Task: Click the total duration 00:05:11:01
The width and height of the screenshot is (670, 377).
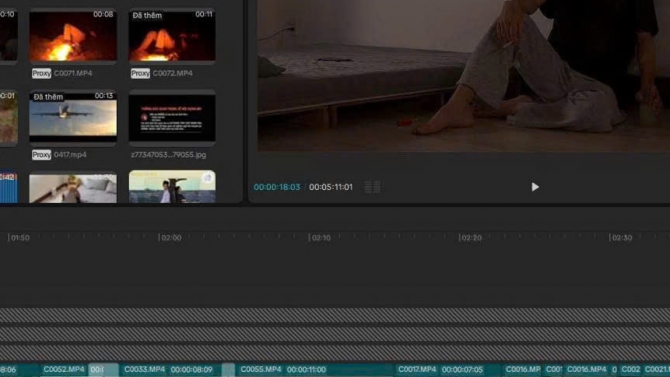Action: [x=331, y=187]
